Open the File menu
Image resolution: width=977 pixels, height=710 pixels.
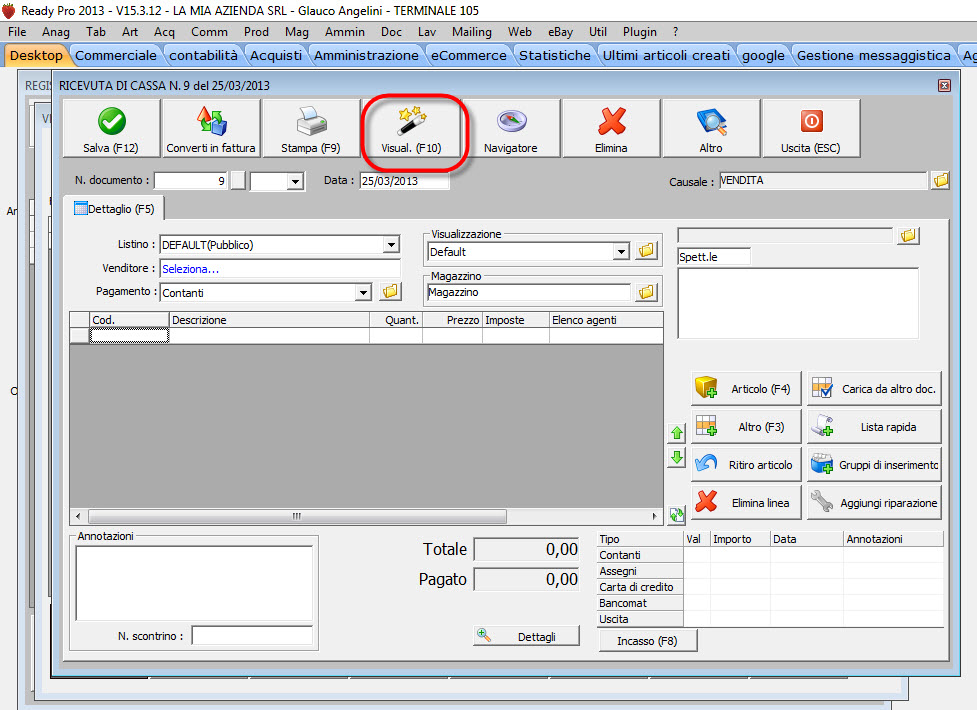click(17, 32)
